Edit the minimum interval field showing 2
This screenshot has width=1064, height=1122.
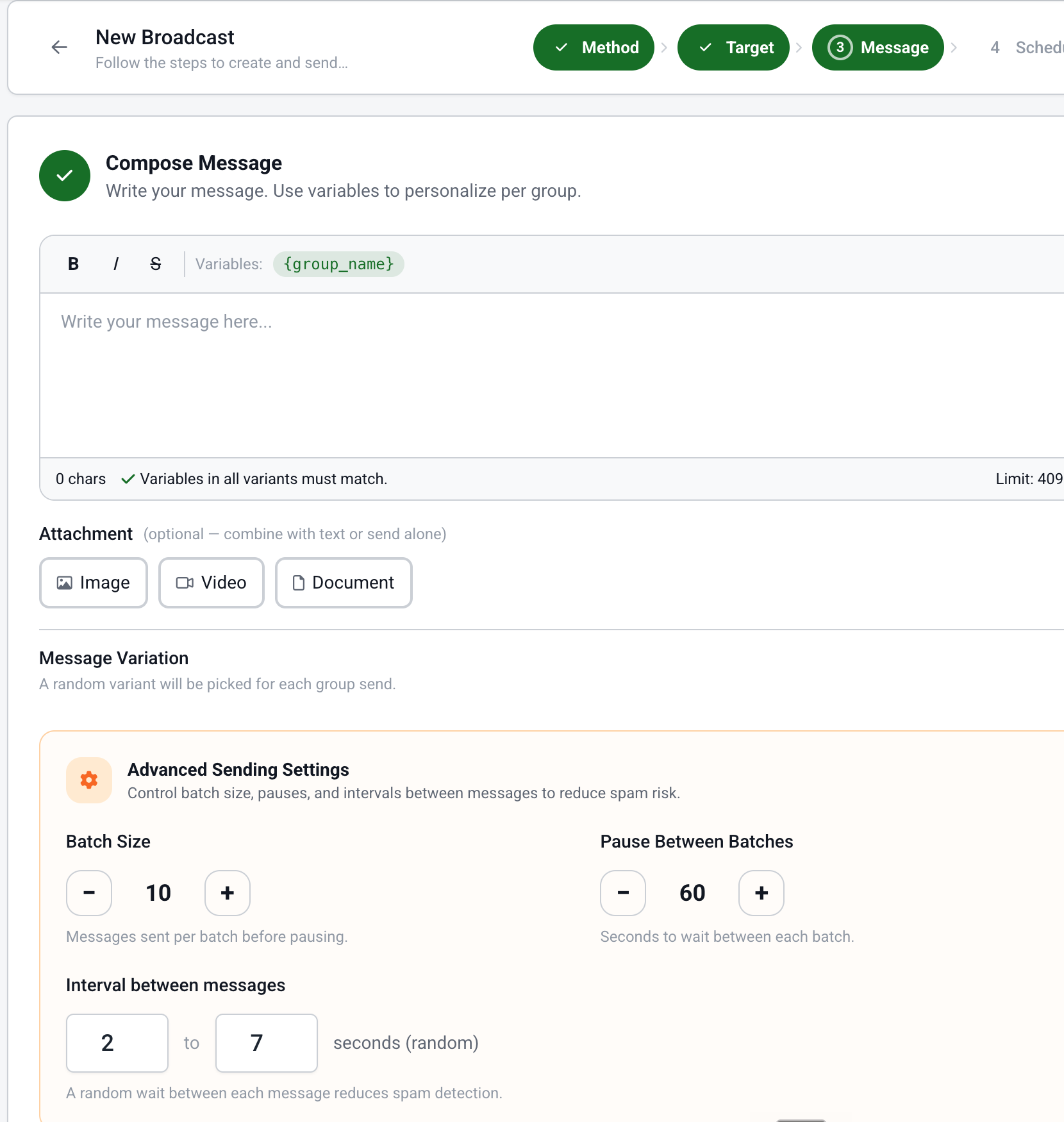click(117, 1043)
